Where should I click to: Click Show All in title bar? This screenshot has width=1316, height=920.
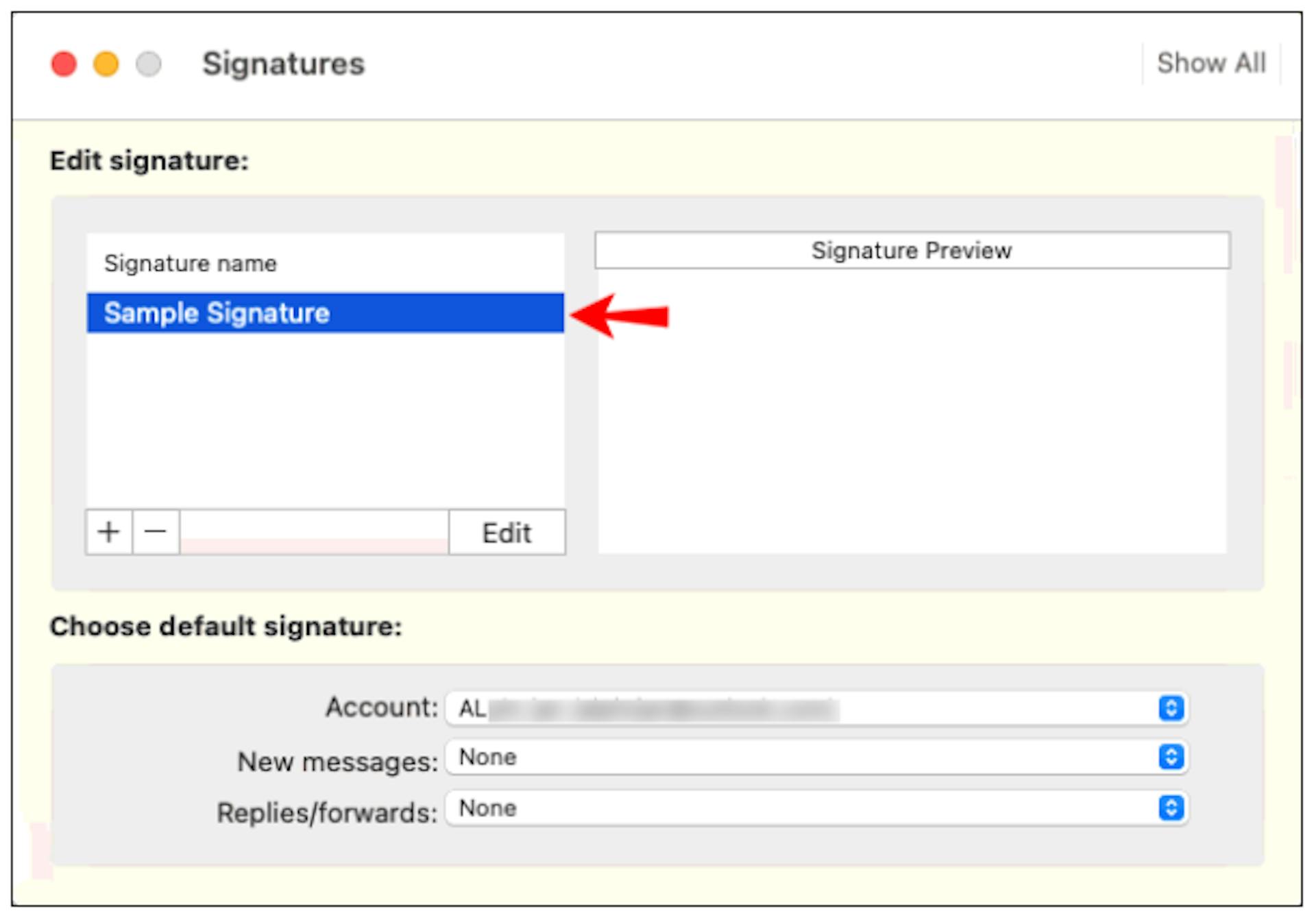coord(1211,63)
